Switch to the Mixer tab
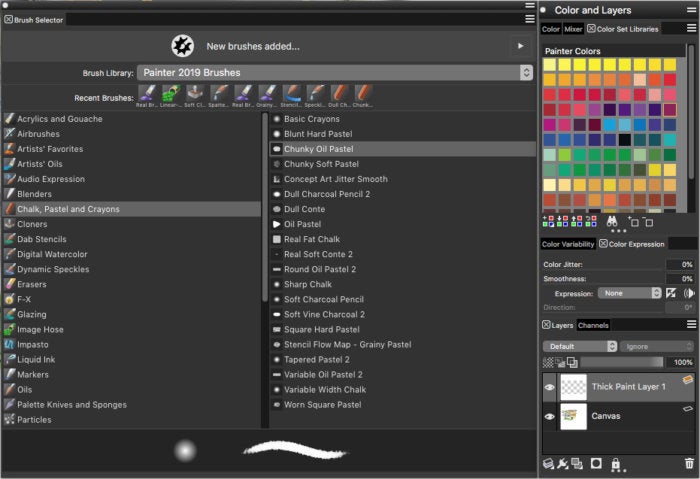This screenshot has height=479, width=700. 573,29
